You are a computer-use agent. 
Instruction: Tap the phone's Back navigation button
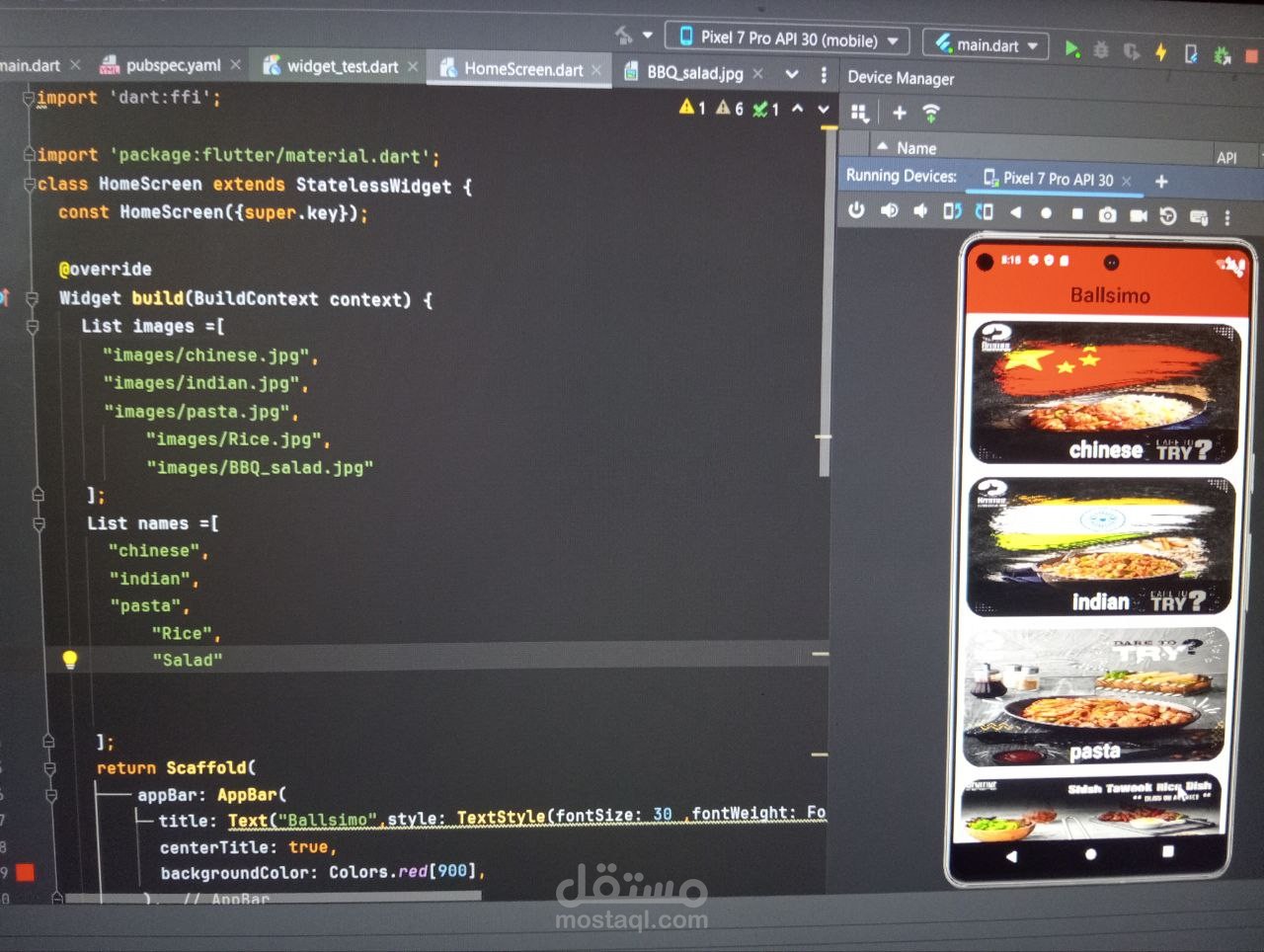tap(1011, 856)
